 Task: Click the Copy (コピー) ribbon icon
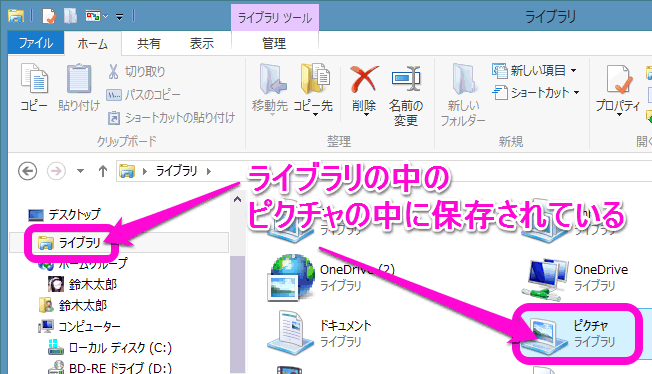coord(34,79)
